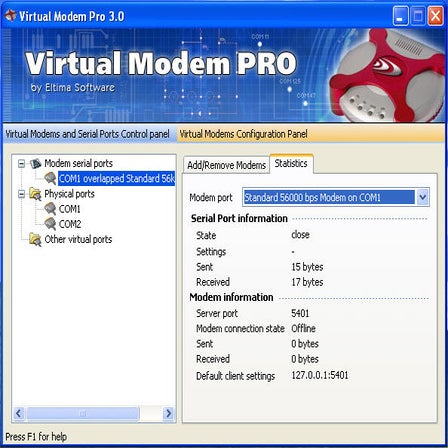The width and height of the screenshot is (448, 448).
Task: Click the Physical ports folder icon
Action: tap(35, 194)
